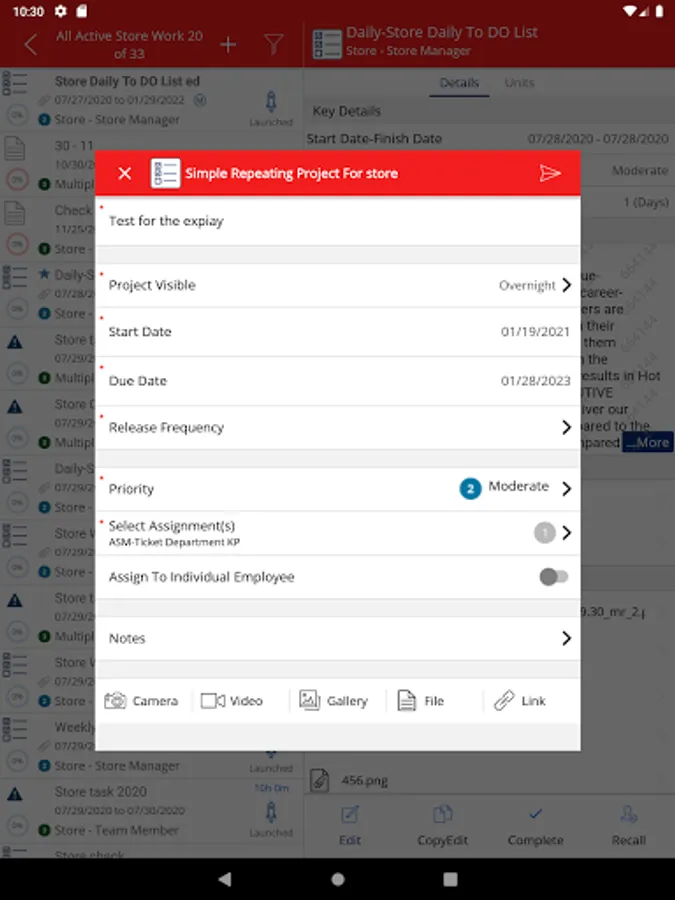The width and height of the screenshot is (675, 900).
Task: Expand description with ...More link
Action: point(647,443)
